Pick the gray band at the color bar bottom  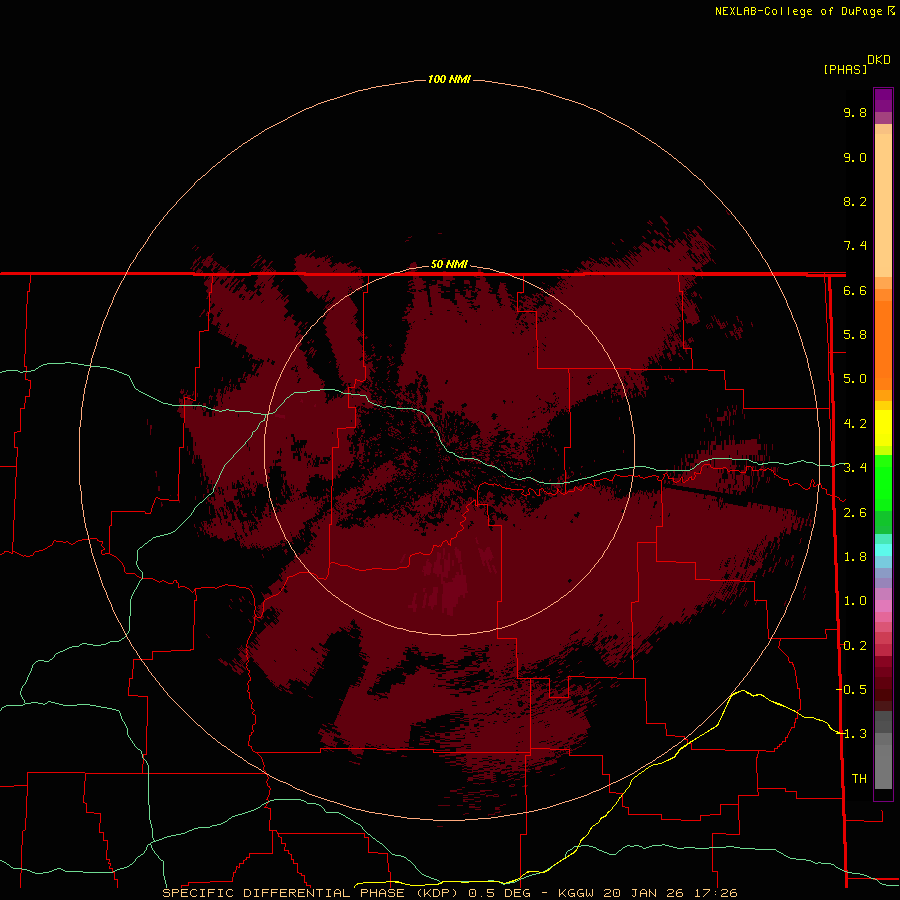(883, 766)
